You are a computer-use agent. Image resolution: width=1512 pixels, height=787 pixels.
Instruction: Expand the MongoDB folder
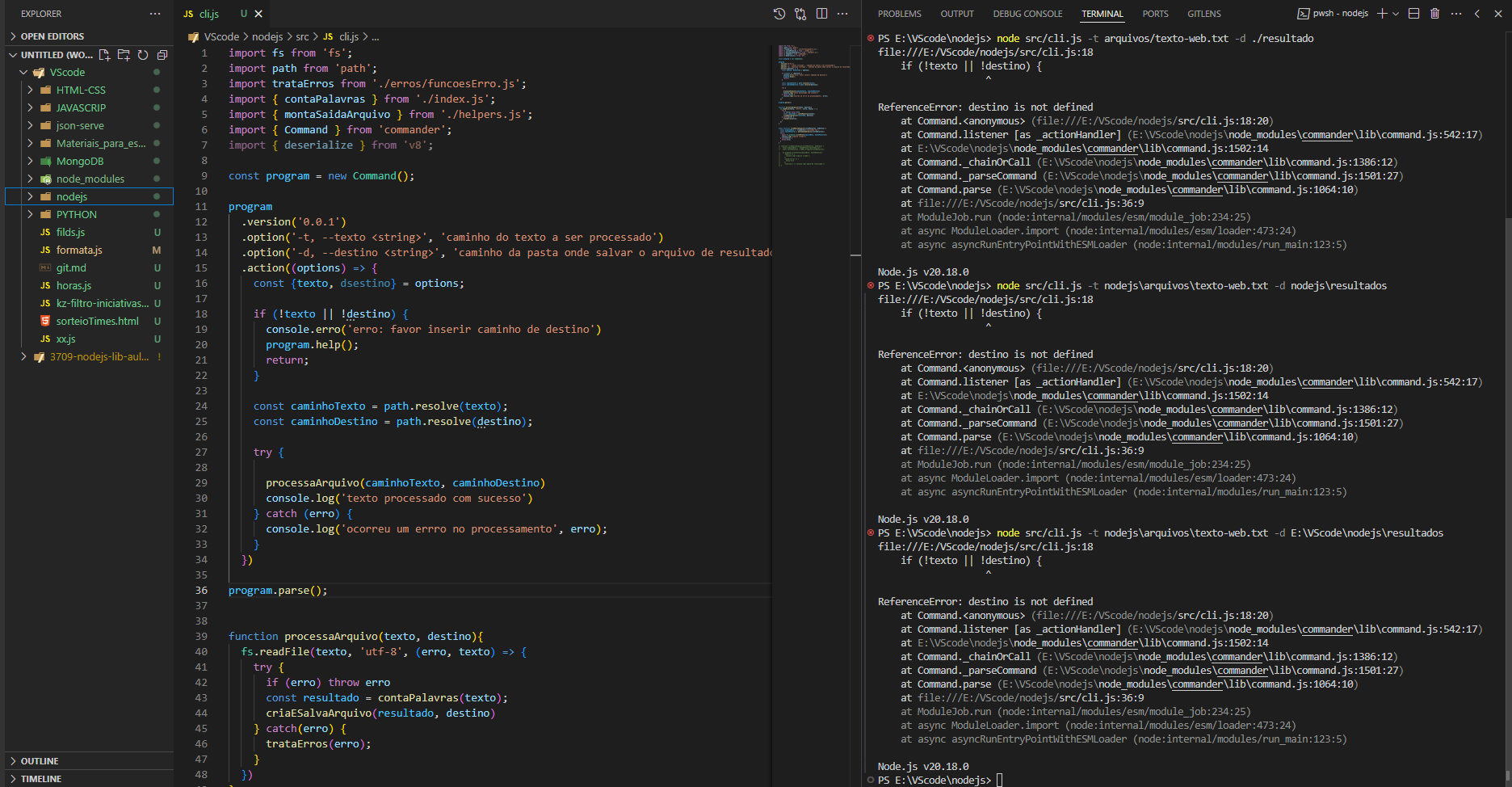coord(89,162)
